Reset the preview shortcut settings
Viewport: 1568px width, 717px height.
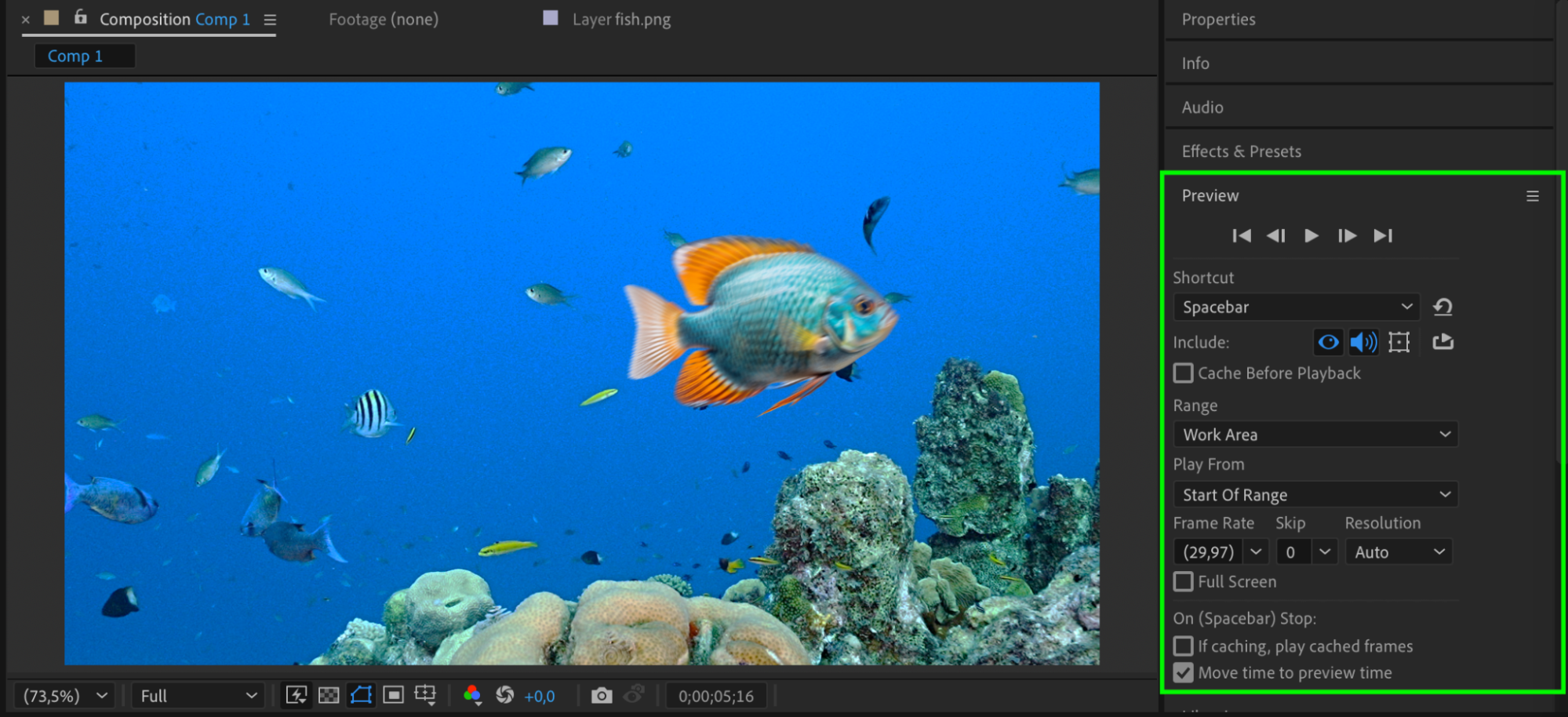click(x=1442, y=307)
